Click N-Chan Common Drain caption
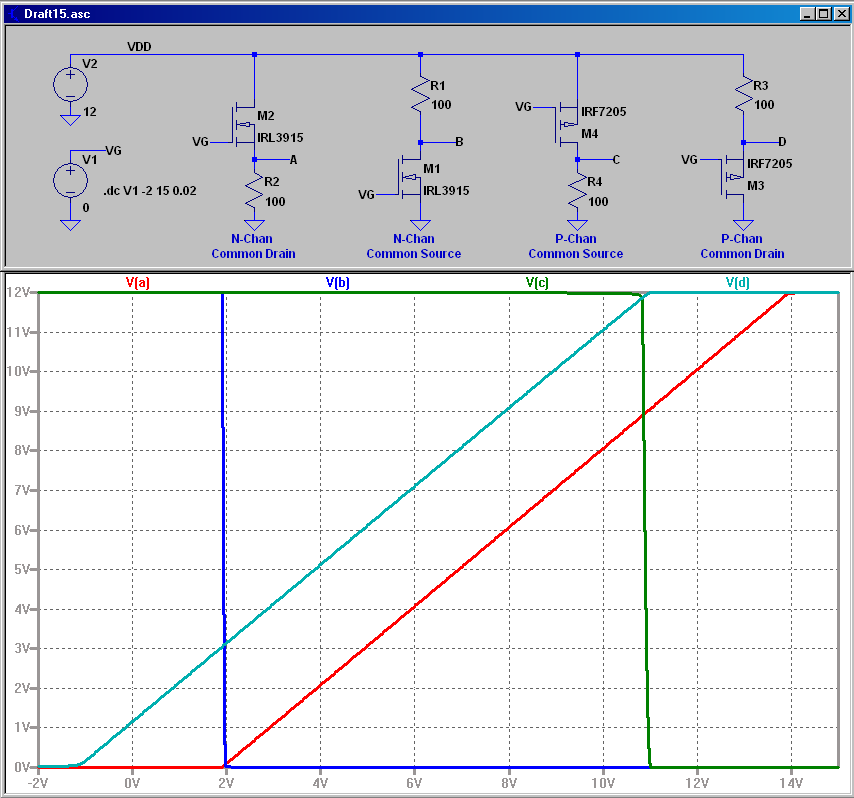The image size is (854, 798). point(253,246)
